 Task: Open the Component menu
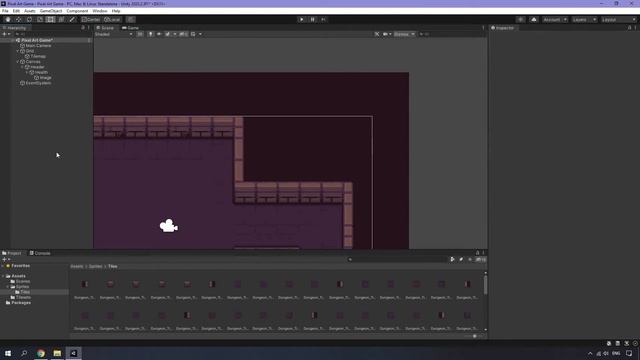[x=77, y=11]
